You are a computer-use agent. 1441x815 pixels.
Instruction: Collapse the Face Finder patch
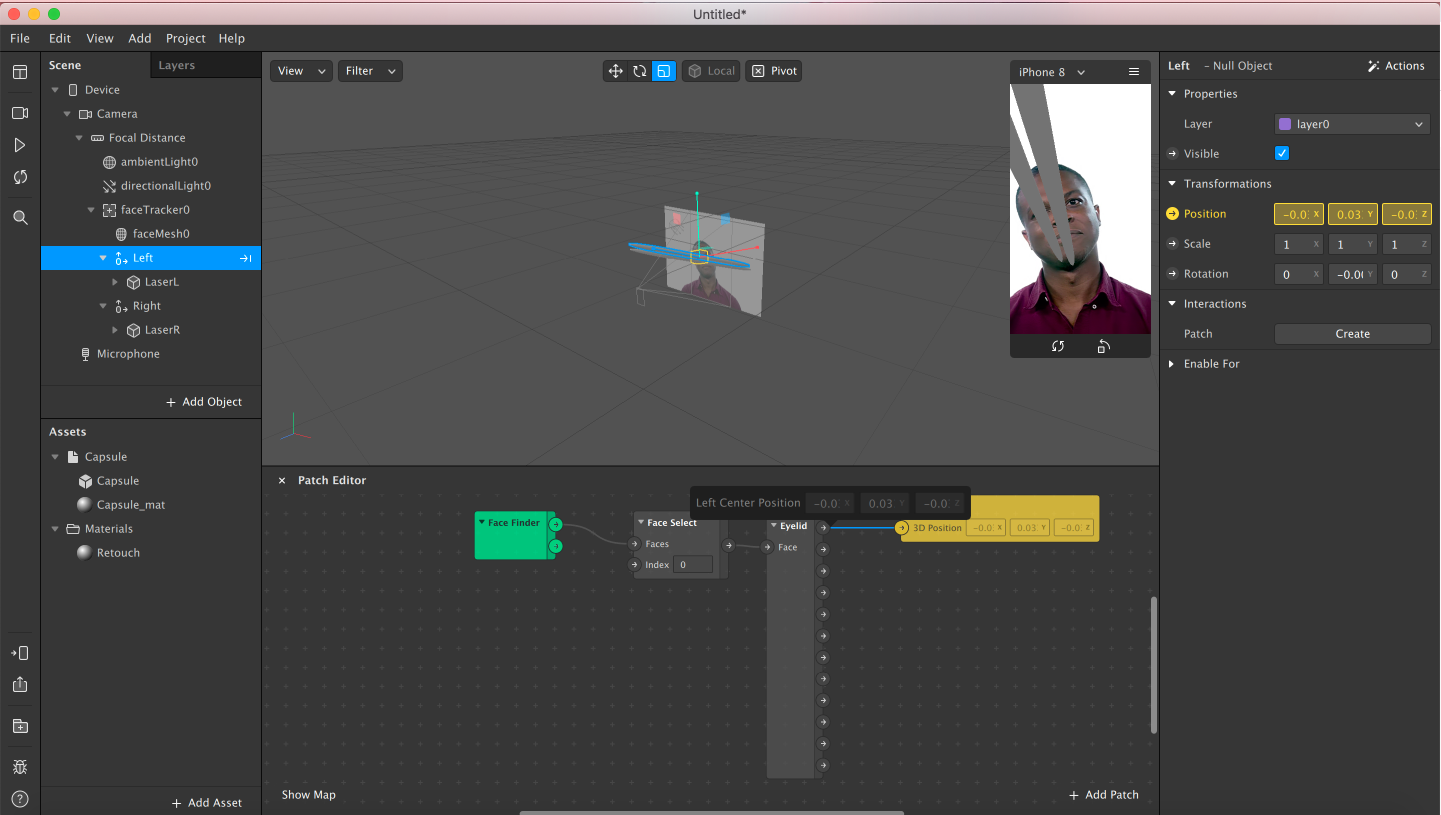click(x=482, y=523)
